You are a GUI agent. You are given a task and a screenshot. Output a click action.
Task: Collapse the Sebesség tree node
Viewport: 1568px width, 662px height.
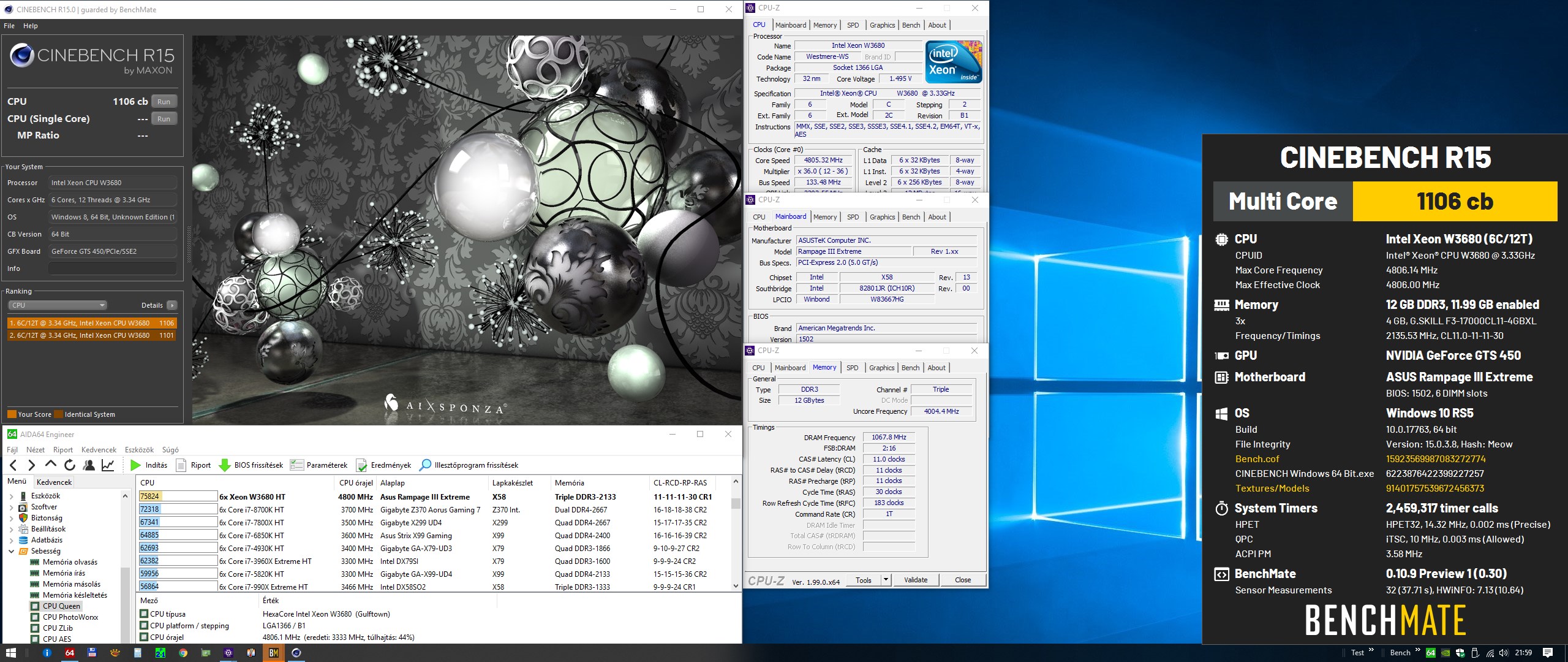[11, 551]
